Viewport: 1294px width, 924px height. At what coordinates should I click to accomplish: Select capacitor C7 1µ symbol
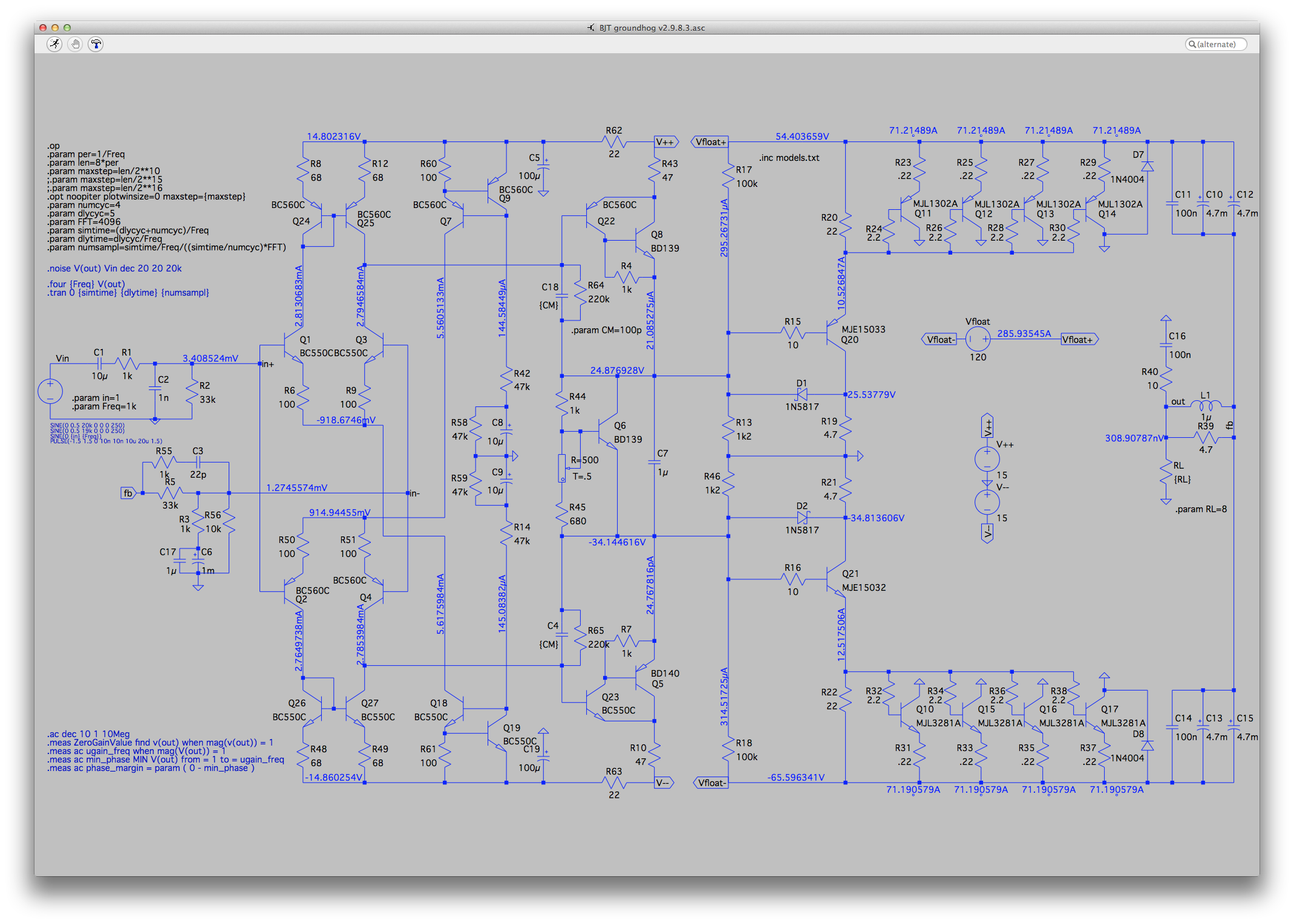[655, 462]
